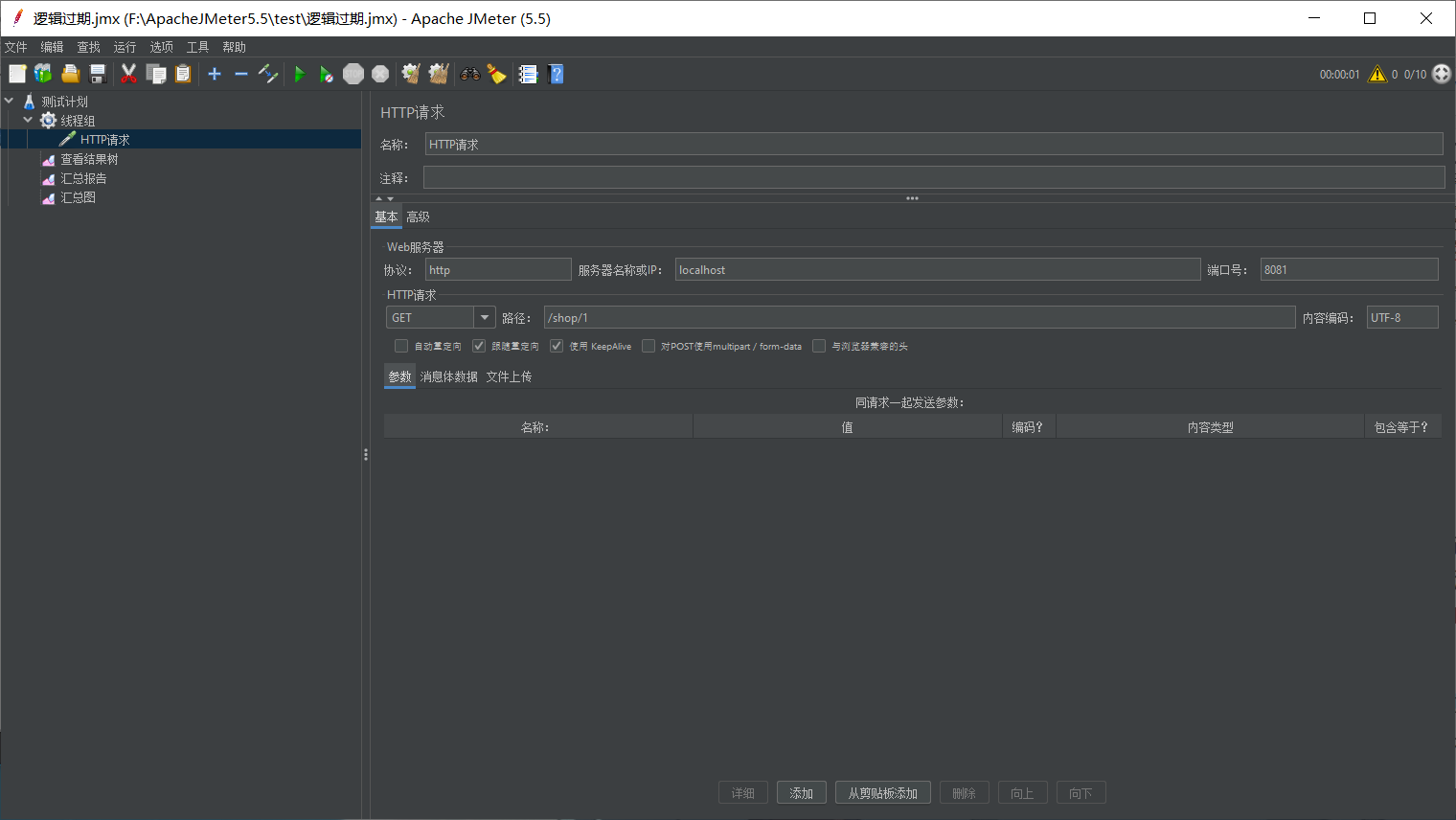Collapse the 线程组 tree node arrow

pyautogui.click(x=28, y=120)
